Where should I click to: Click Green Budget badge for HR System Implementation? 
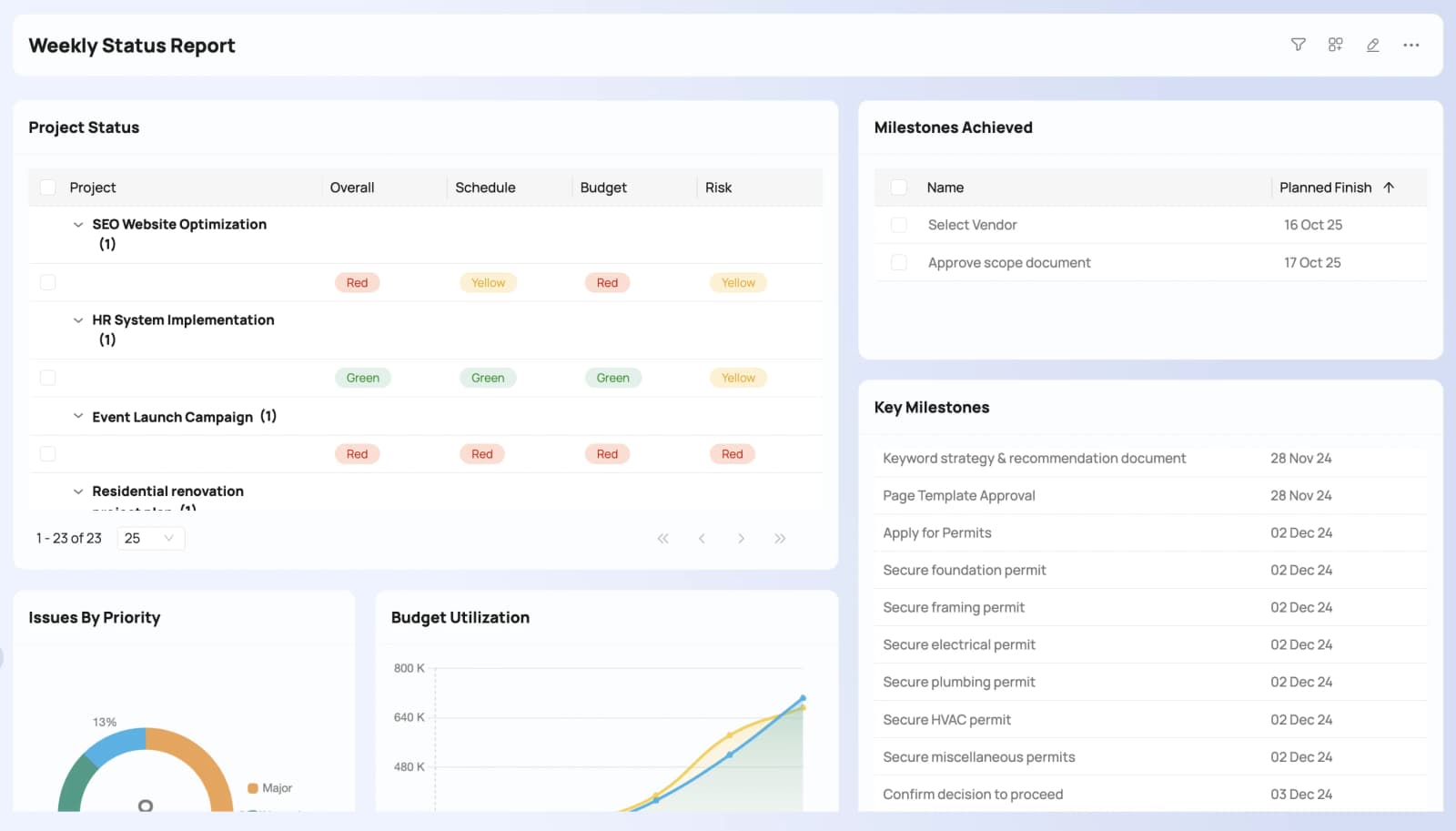pos(612,378)
